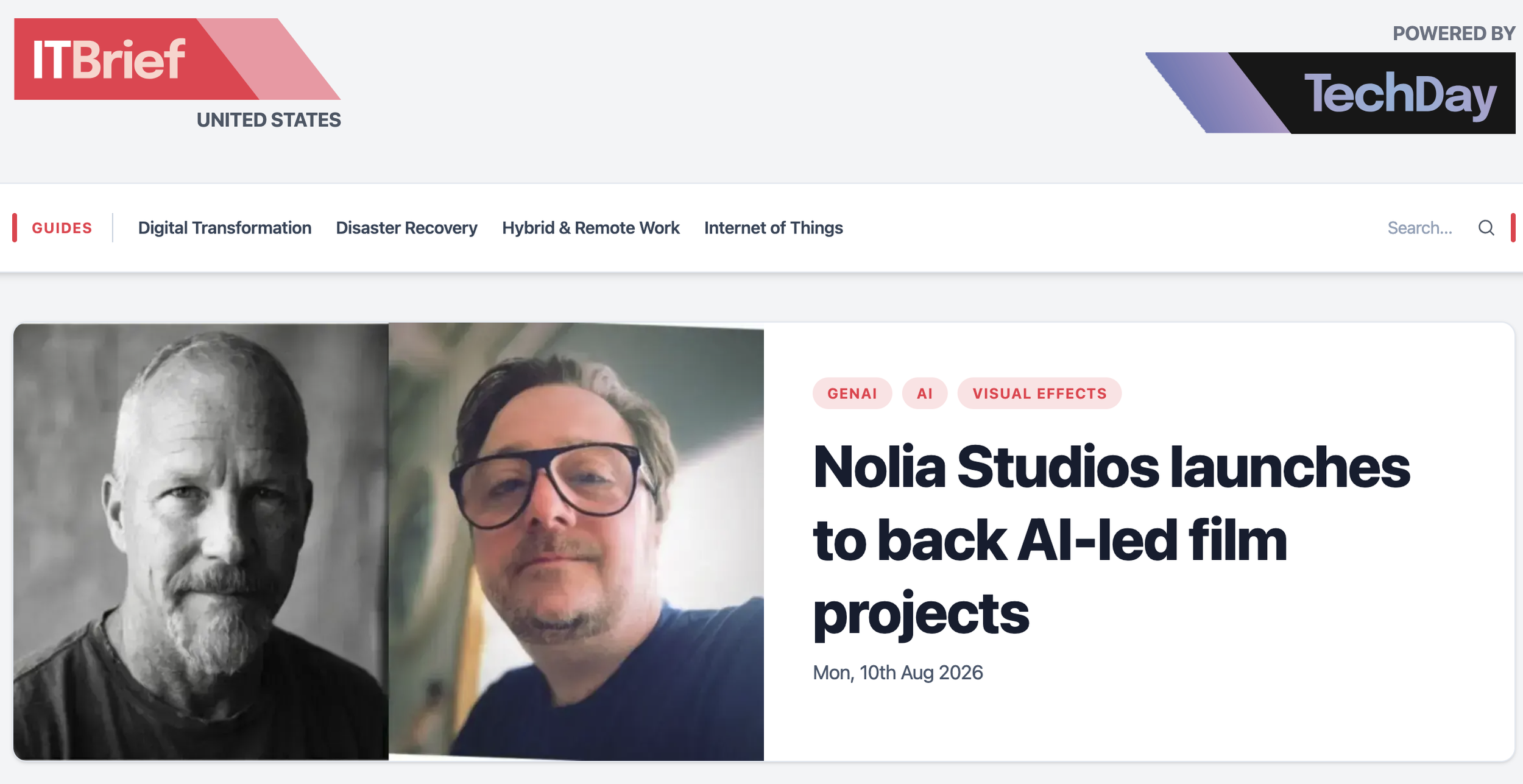
Task: Filter by the GENAI tag
Action: pos(852,394)
